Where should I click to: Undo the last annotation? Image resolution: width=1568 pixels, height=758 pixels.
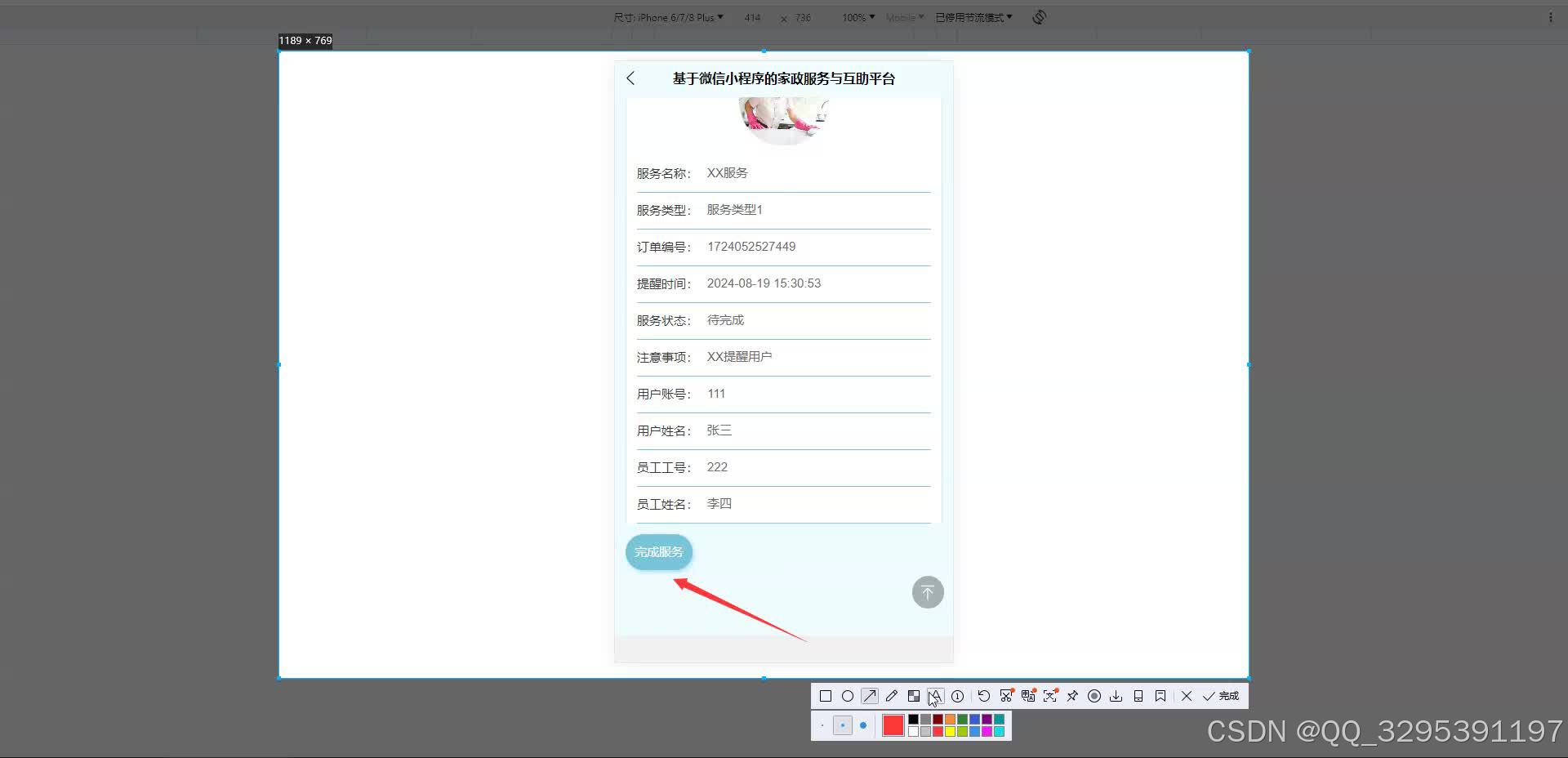point(983,696)
